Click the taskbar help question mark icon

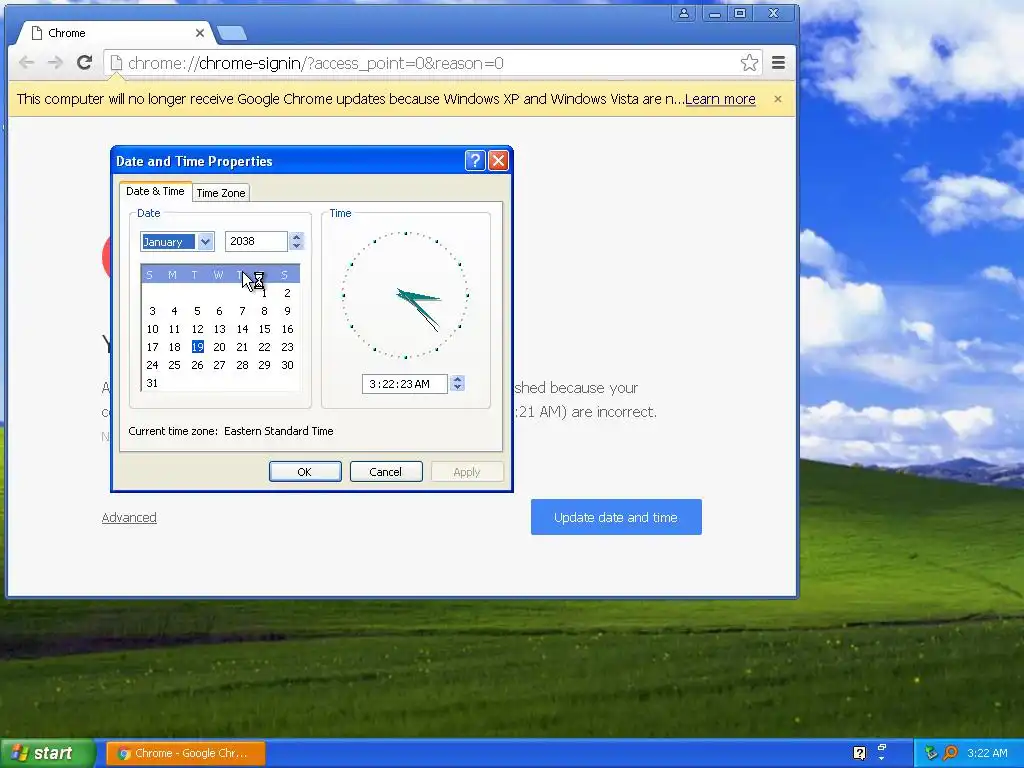tap(859, 753)
